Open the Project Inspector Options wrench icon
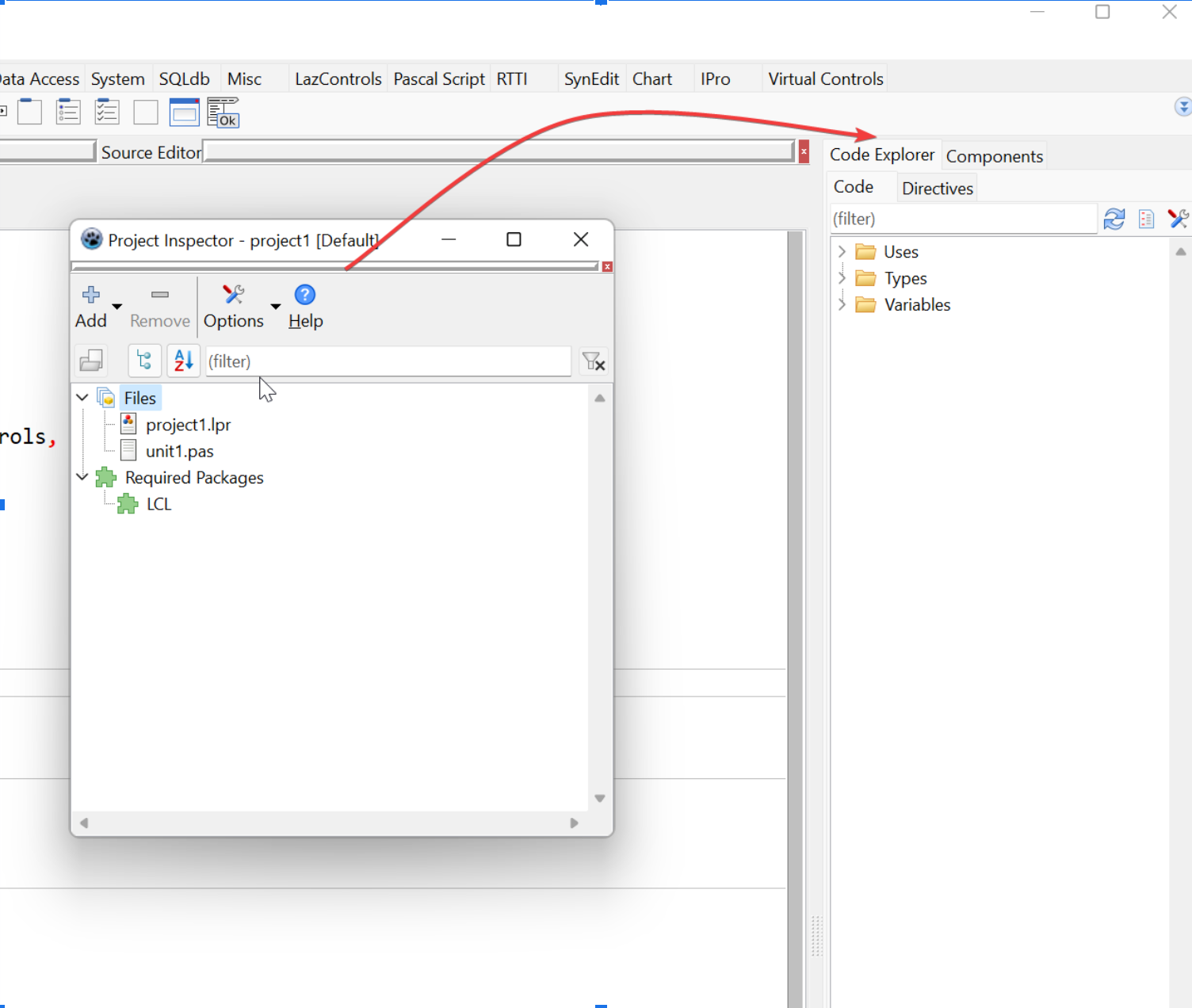The width and height of the screenshot is (1192, 1008). [233, 295]
